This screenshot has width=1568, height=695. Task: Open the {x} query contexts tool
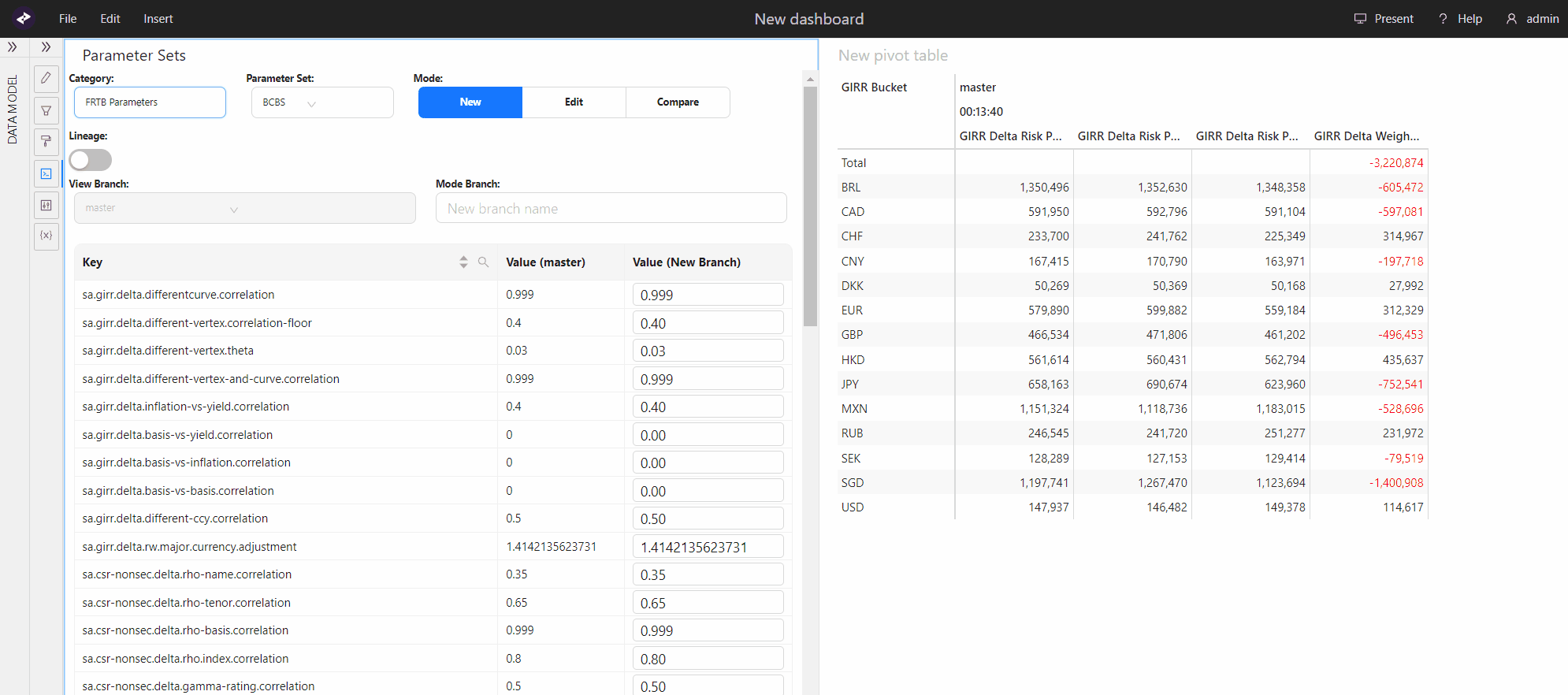point(46,236)
